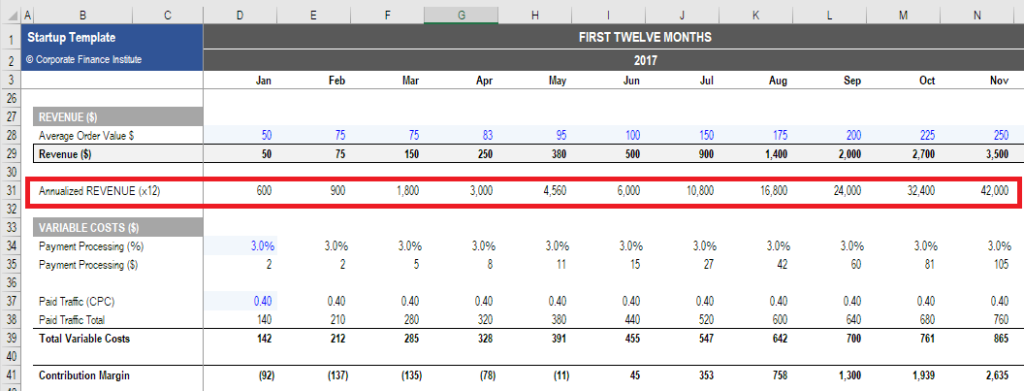Click the Corporate Finance Institute copyright cell

pos(112,60)
